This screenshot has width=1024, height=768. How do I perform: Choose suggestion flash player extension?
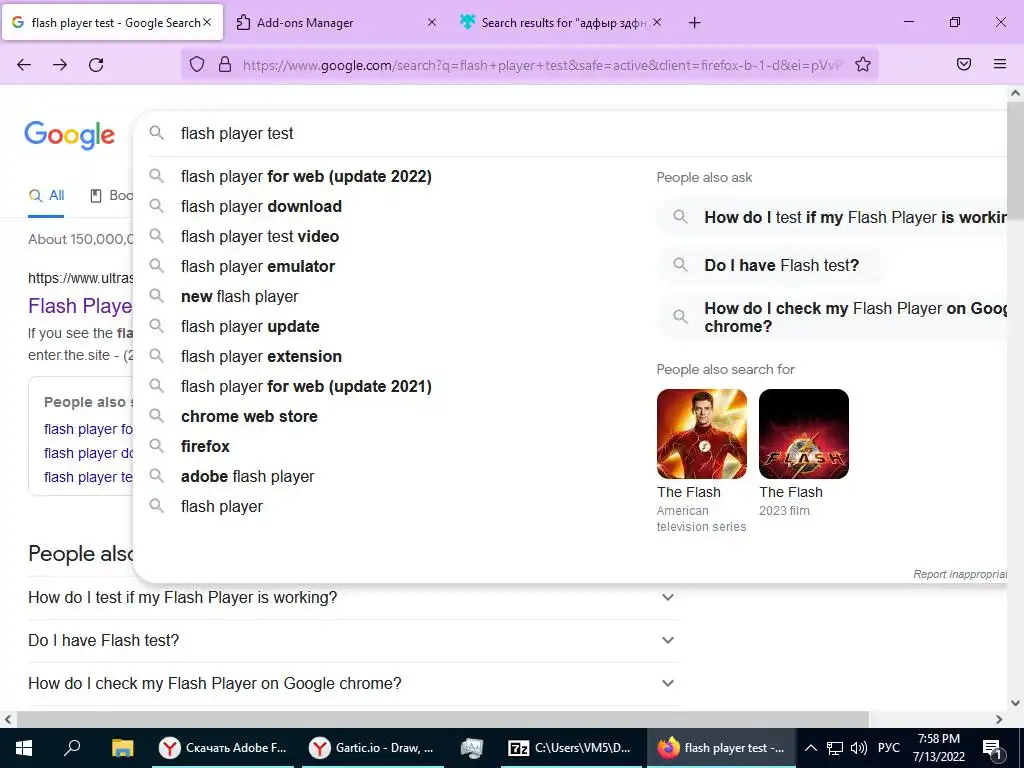pyautogui.click(x=261, y=357)
